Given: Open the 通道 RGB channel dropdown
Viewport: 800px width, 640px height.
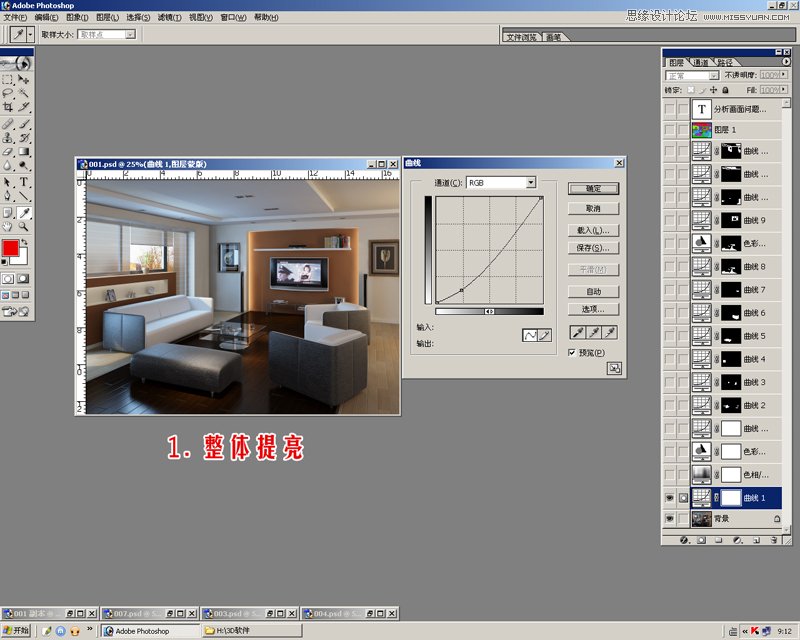Looking at the screenshot, I should point(531,182).
